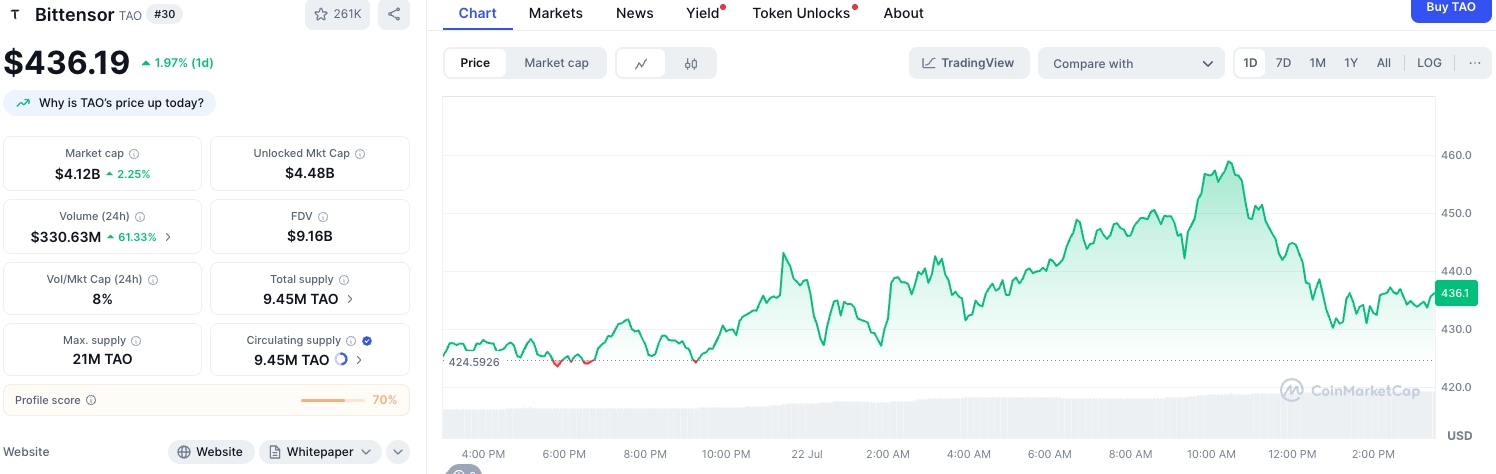Toggle the LOG scale on the chart
Screen dimensions: 1496x474
1429,63
